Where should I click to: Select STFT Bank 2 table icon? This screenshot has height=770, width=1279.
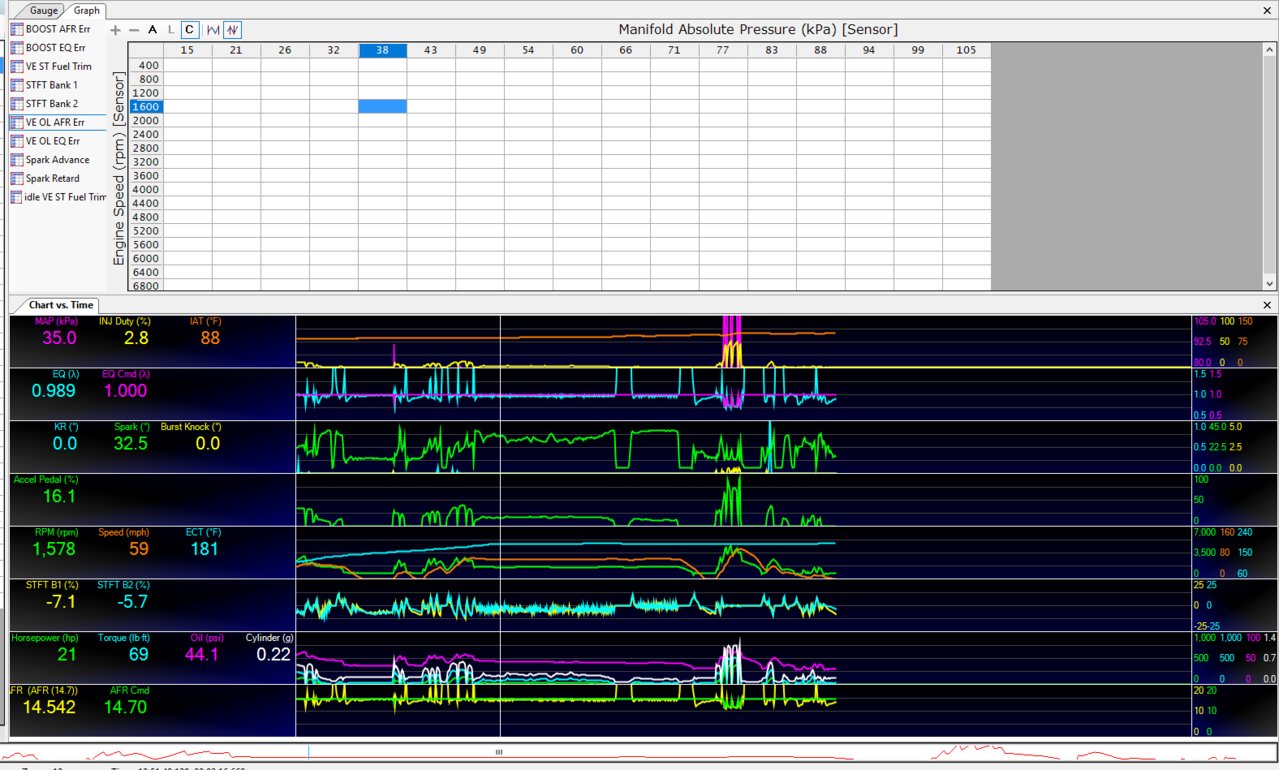click(x=17, y=103)
